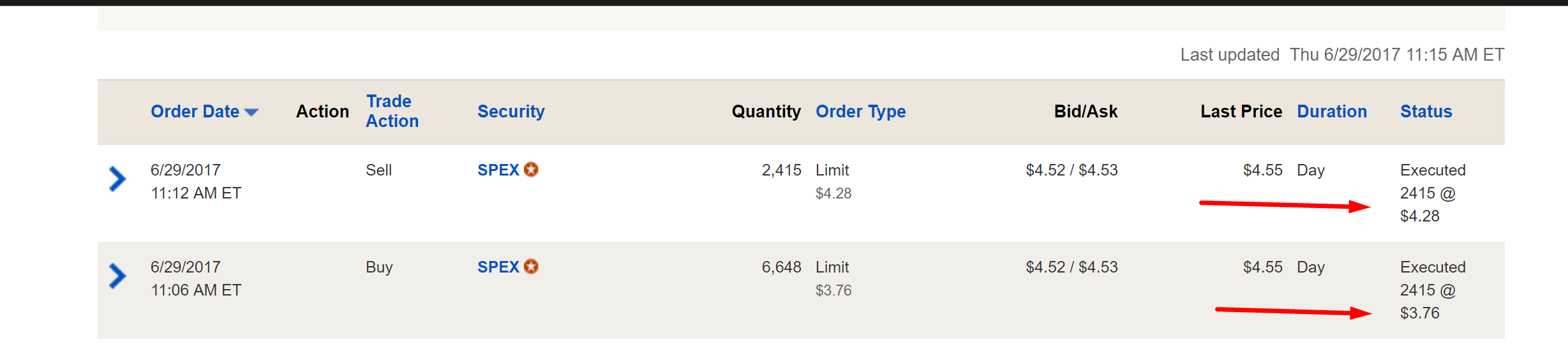Click the star icon in the Sell row
Viewport: 1568px width, 344px height.
531,170
